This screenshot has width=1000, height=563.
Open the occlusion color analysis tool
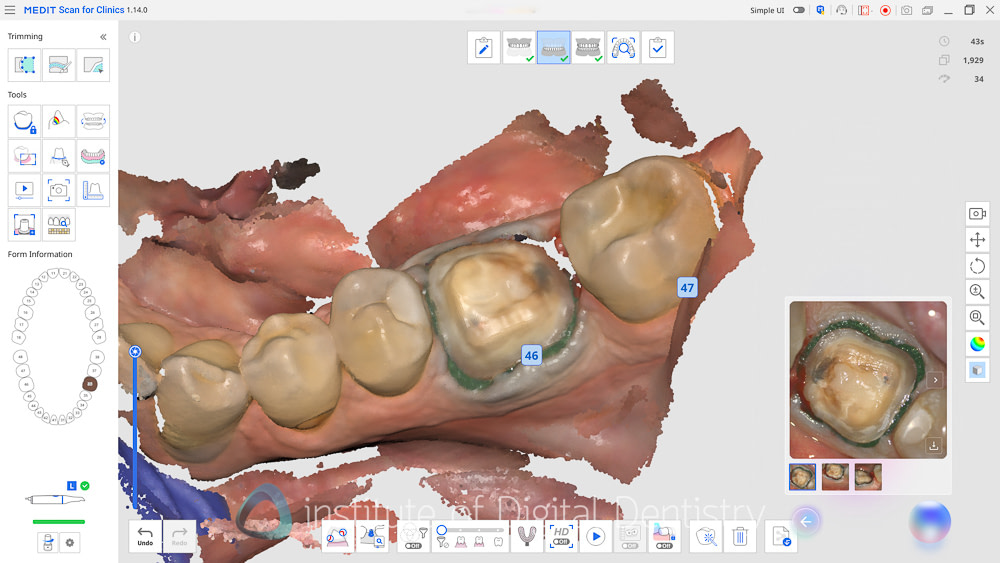tap(59, 121)
